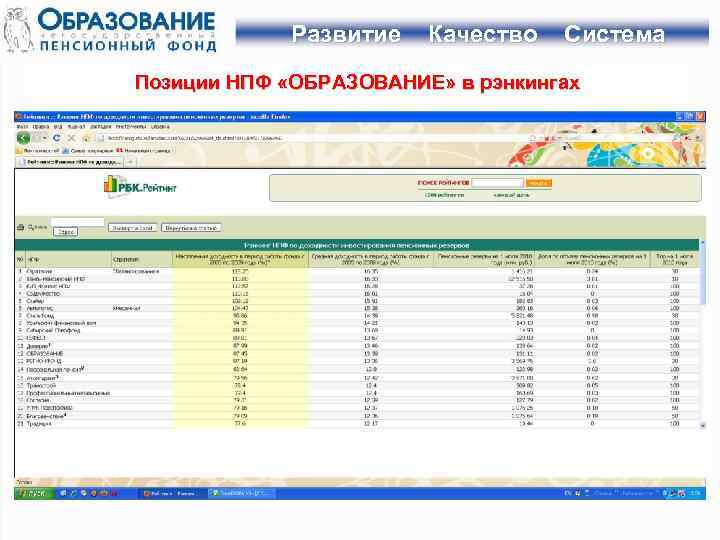This screenshot has width=720, height=540.
Task: Click the ОБРАЗОВАНИЕ row in the table
Action: click(357, 354)
